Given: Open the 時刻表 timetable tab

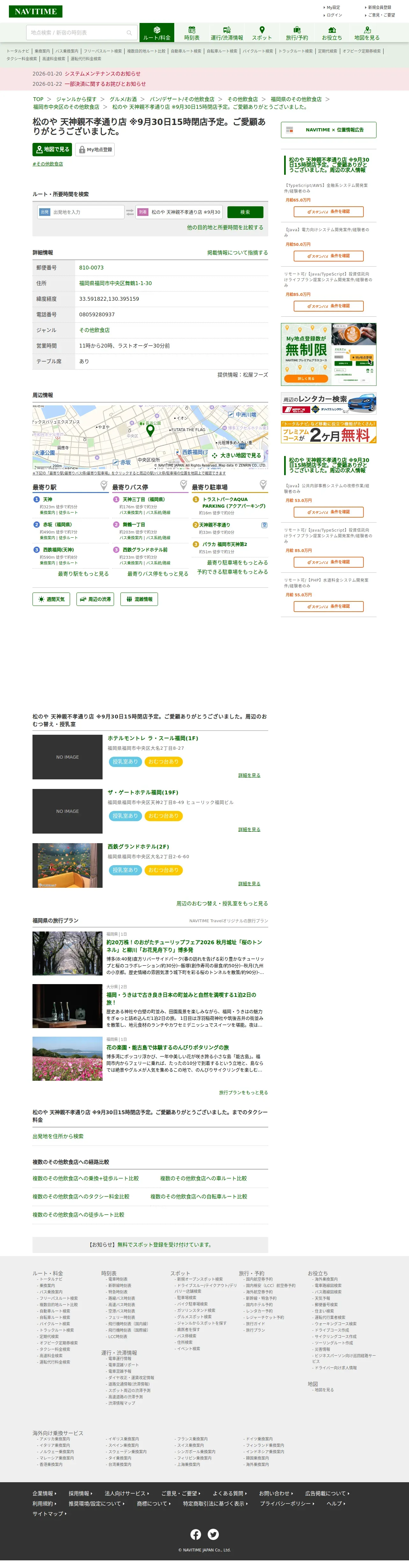Looking at the screenshot, I should coord(191,33).
